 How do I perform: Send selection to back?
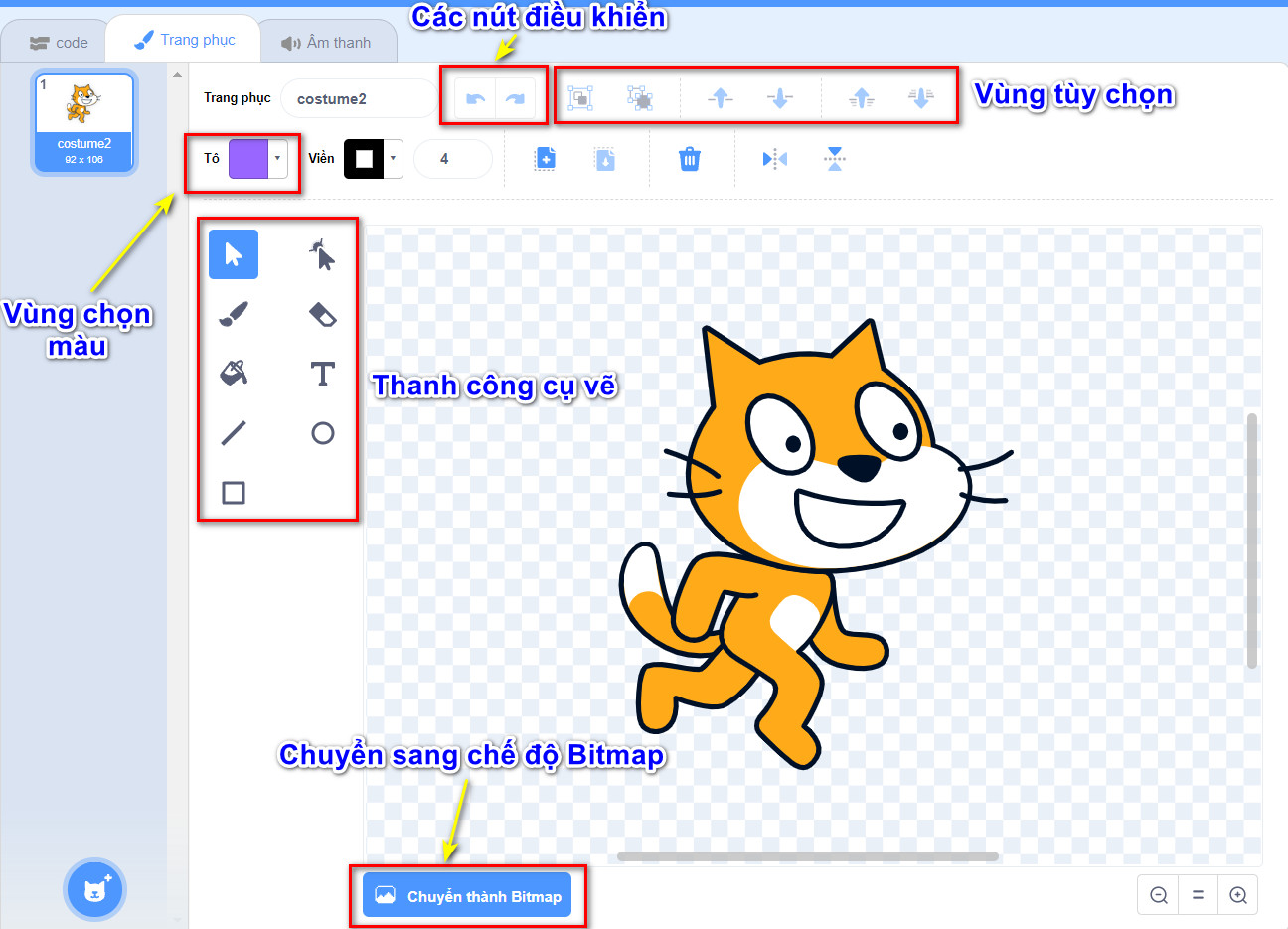(x=921, y=97)
